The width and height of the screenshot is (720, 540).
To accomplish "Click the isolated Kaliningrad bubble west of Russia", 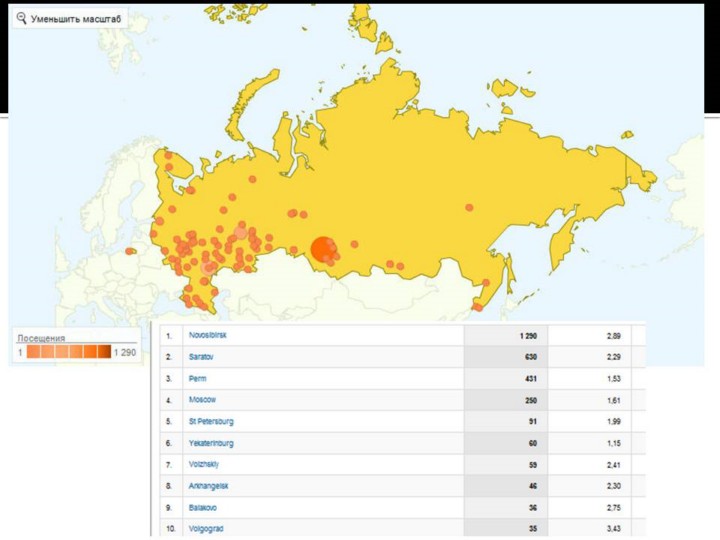I will coord(130,251).
